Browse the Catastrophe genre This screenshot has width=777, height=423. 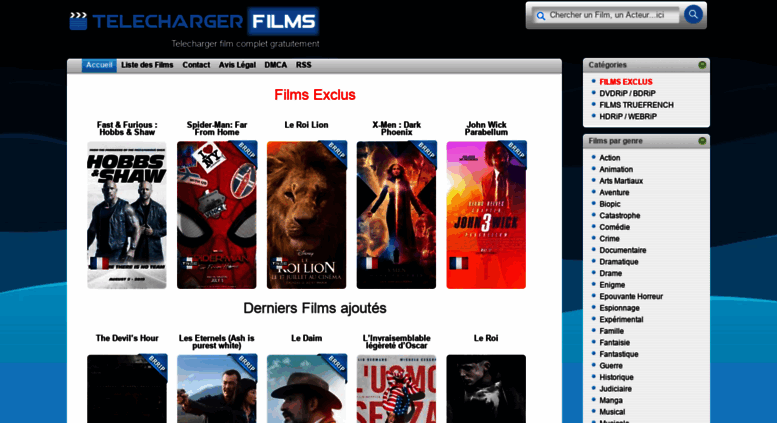pos(619,215)
